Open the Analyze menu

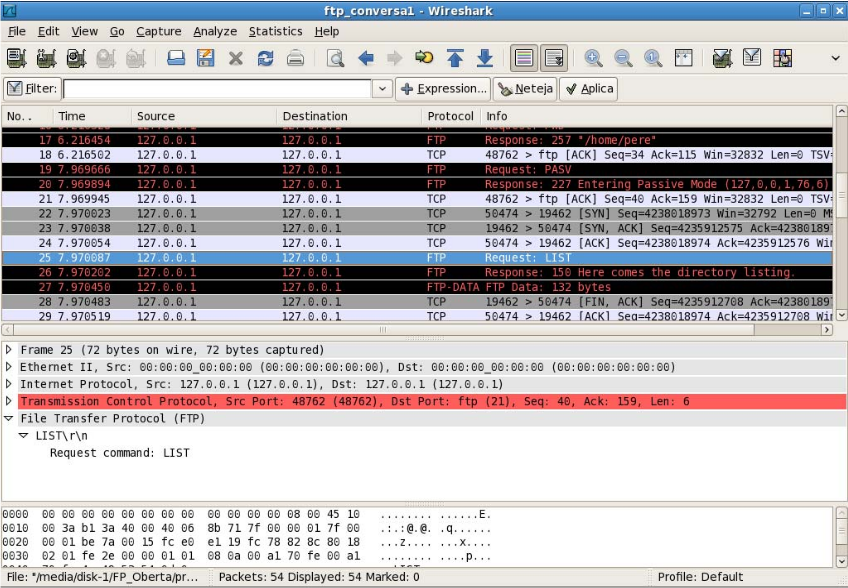tap(215, 31)
